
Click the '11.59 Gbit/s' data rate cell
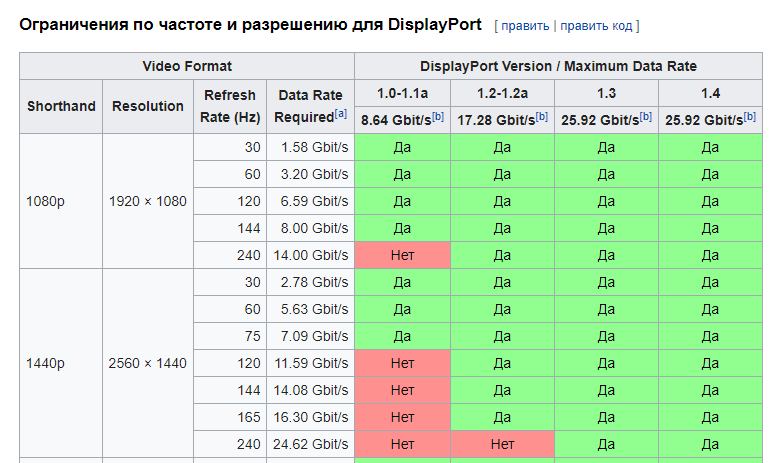(311, 363)
